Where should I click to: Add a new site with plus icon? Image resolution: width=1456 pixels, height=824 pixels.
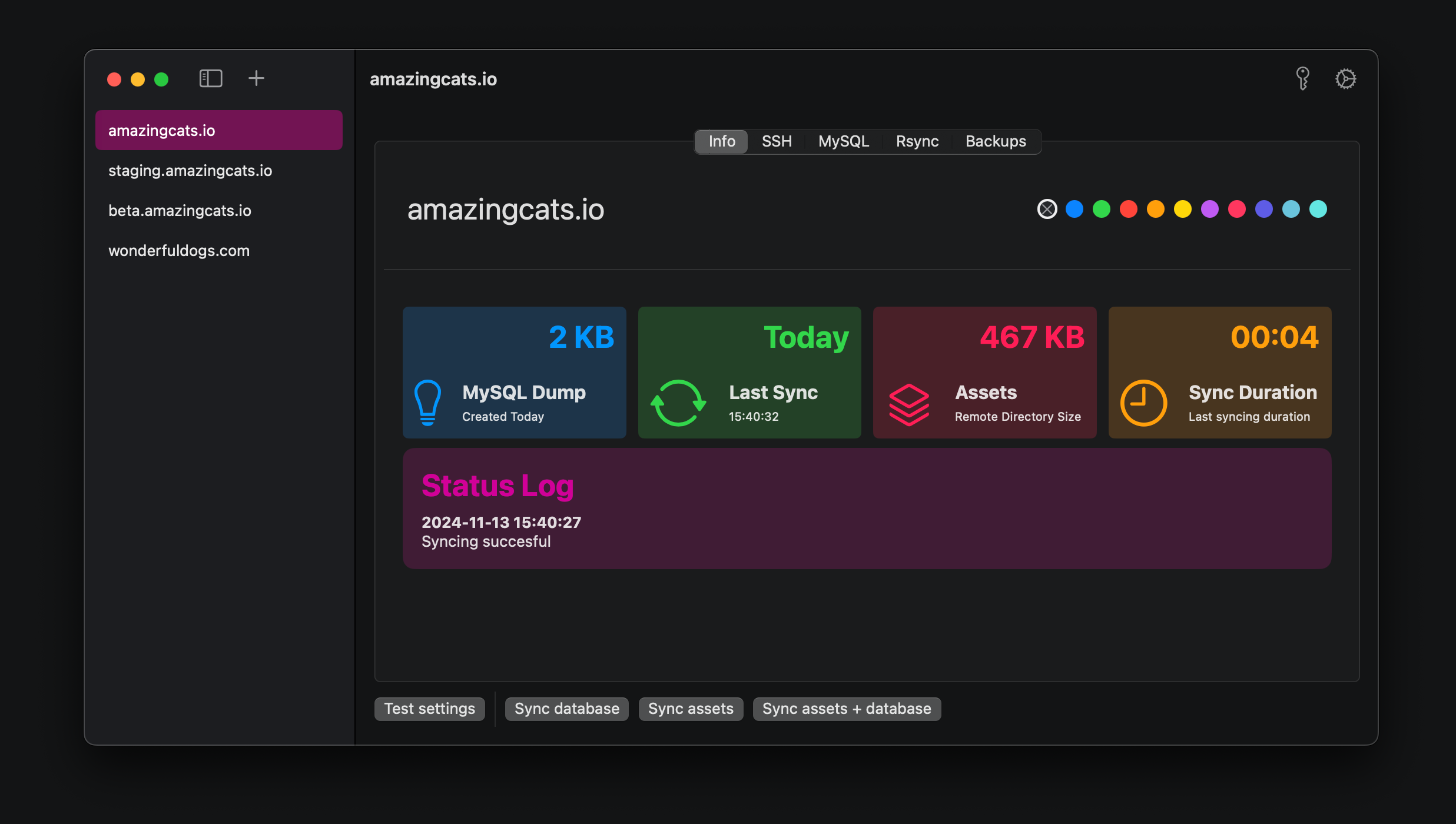click(x=256, y=78)
